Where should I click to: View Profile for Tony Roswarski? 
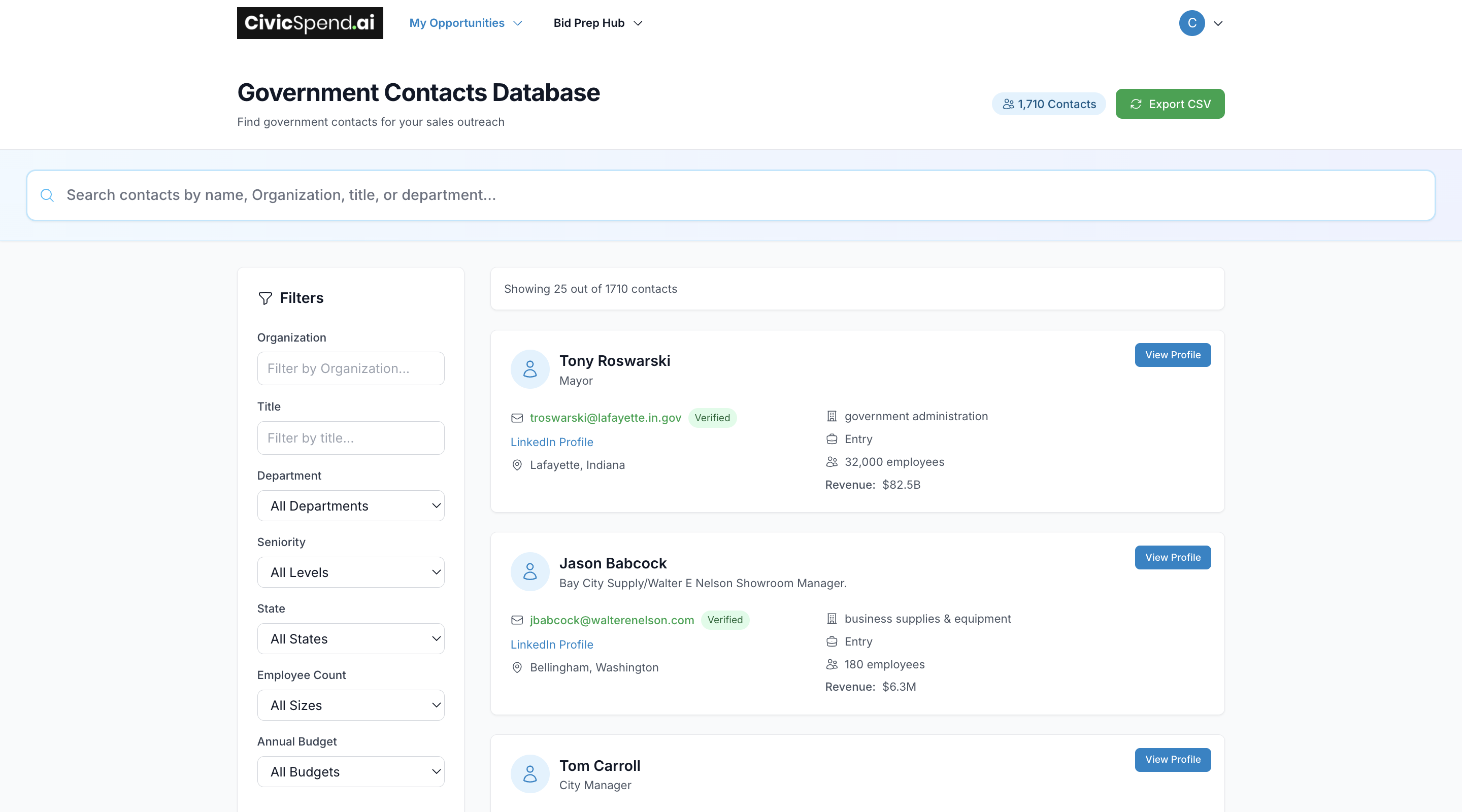coord(1172,355)
